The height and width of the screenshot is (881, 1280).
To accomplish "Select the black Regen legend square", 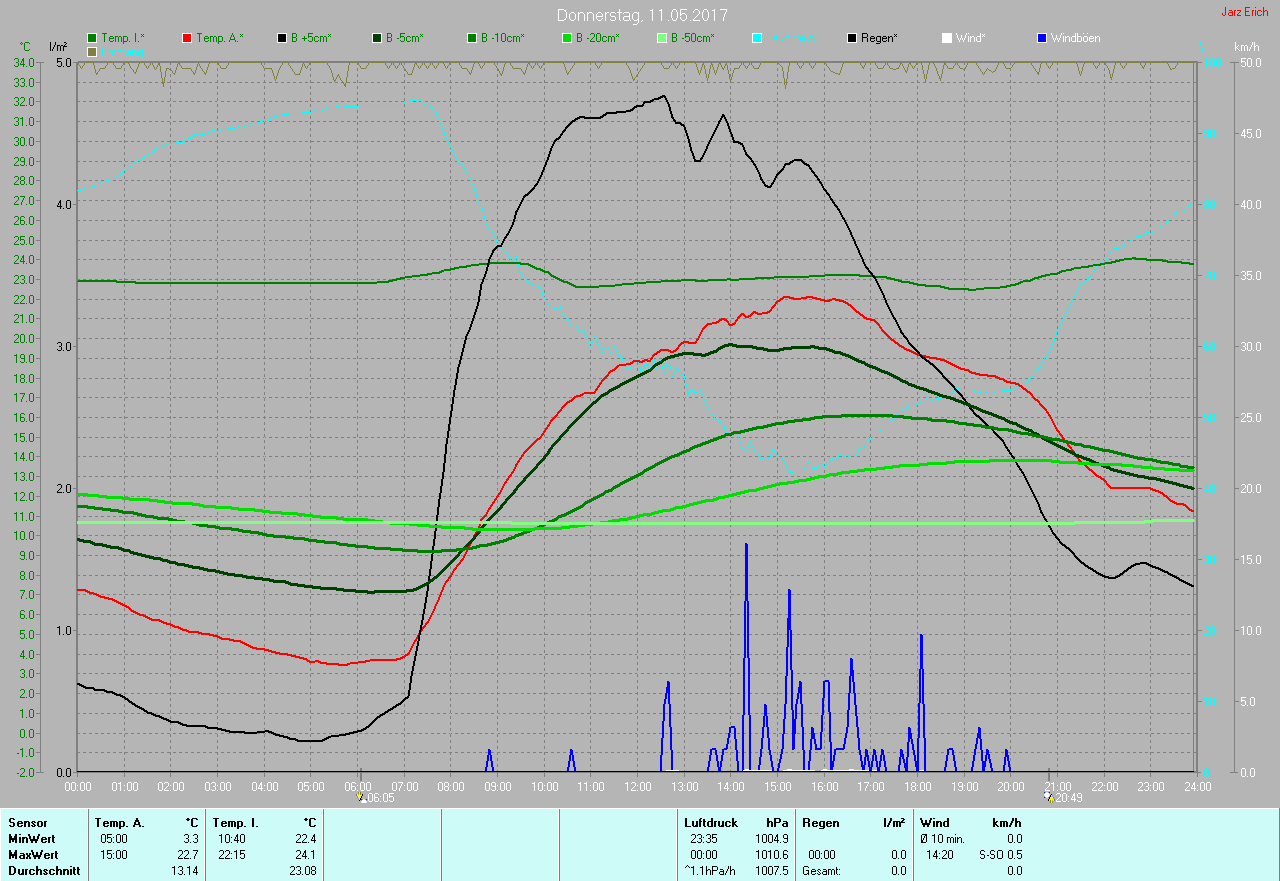I will (852, 38).
